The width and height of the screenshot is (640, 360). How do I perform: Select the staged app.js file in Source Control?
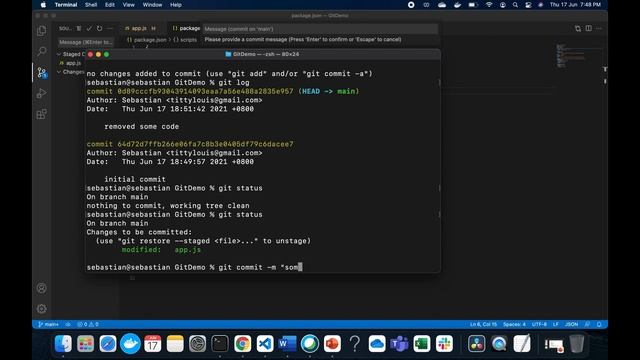pyautogui.click(x=71, y=63)
